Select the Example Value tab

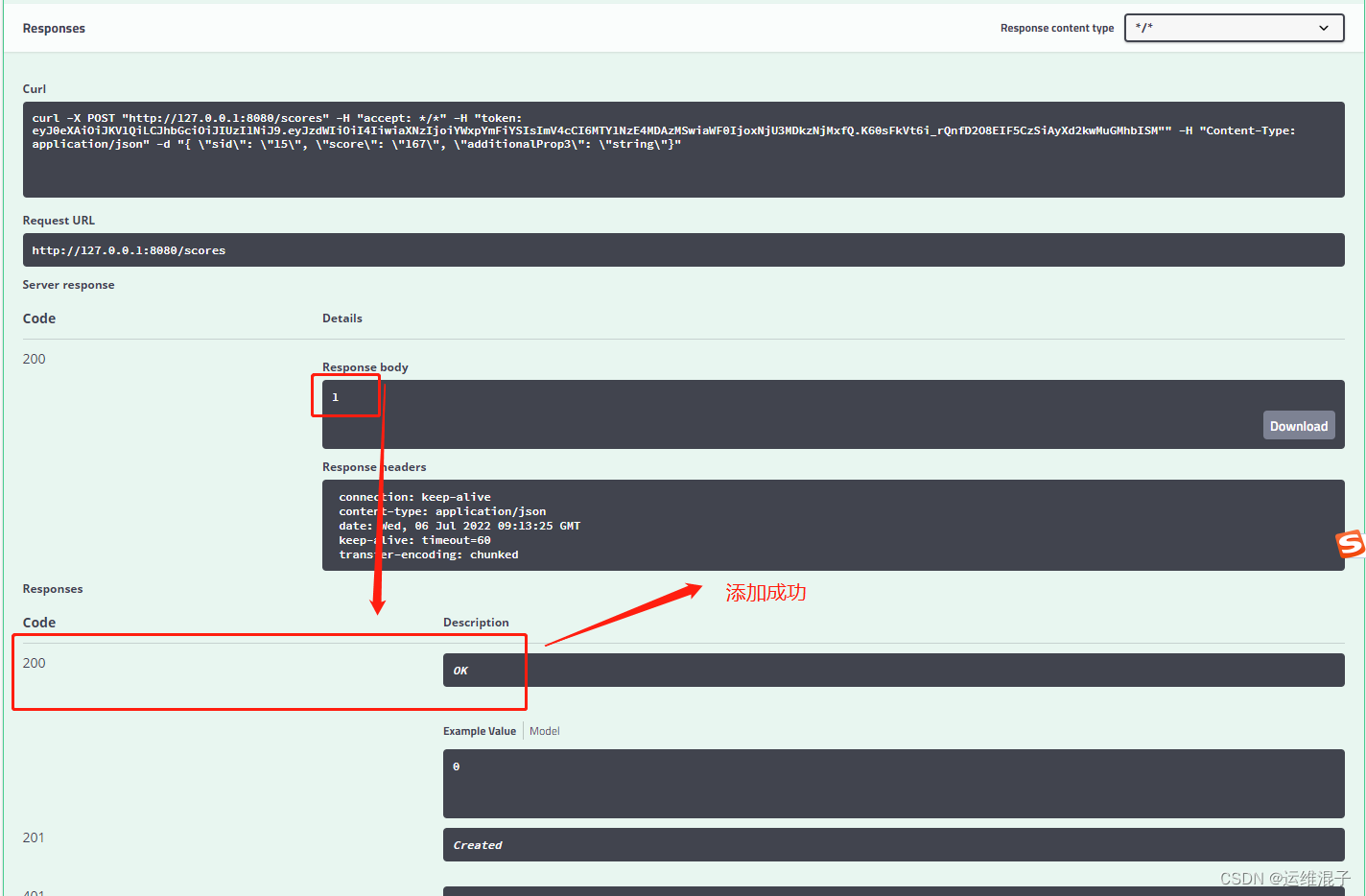pyautogui.click(x=480, y=731)
